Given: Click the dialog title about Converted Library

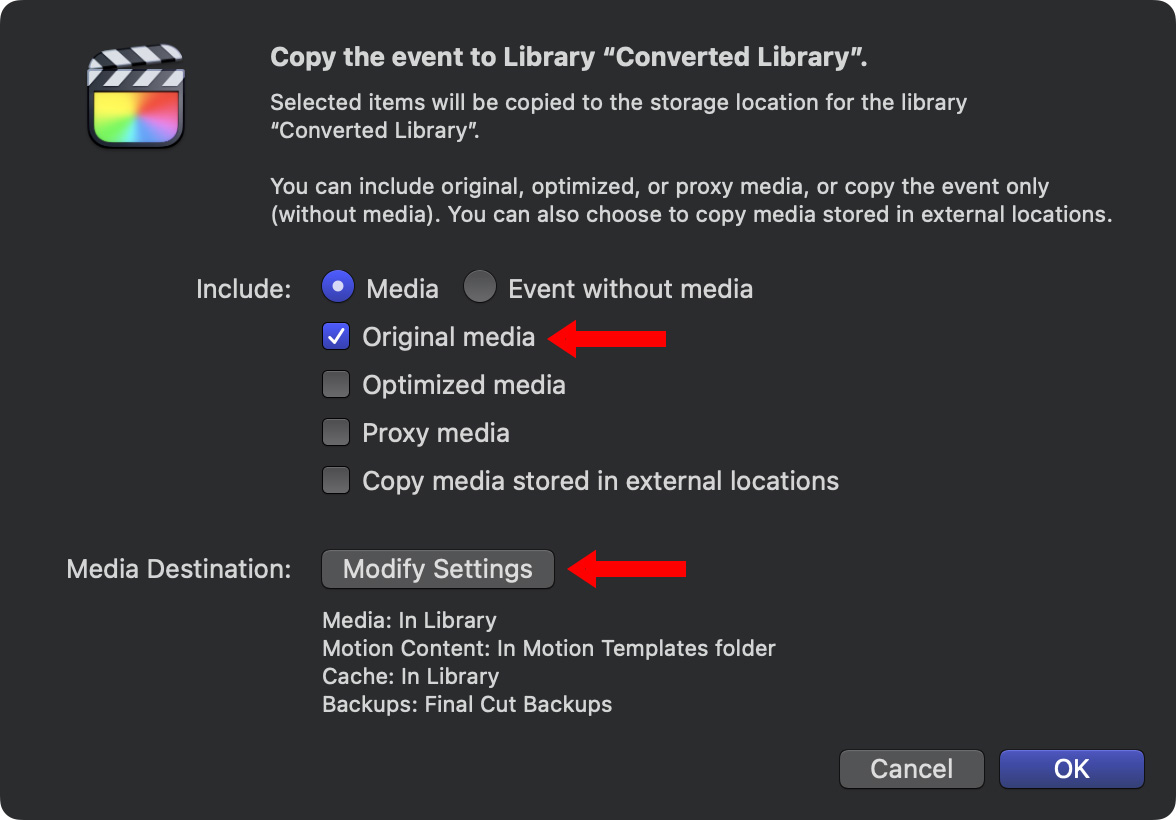Looking at the screenshot, I should [568, 57].
